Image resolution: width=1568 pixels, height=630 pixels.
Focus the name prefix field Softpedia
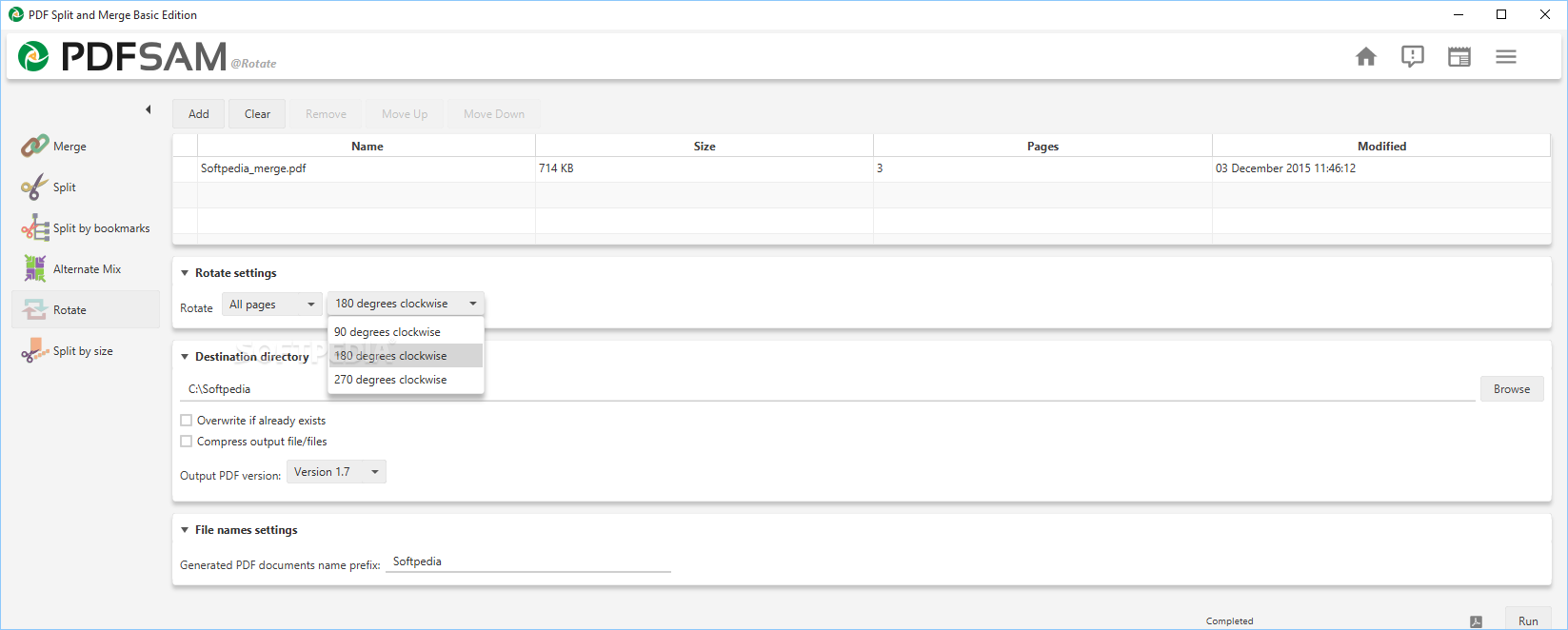(x=528, y=561)
